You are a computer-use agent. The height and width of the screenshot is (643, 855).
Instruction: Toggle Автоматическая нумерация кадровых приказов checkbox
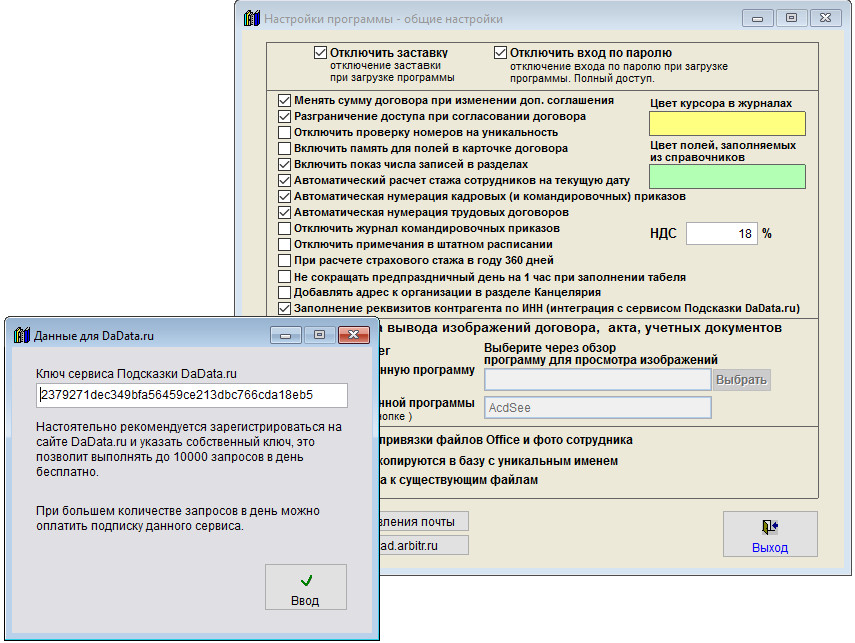pos(284,196)
